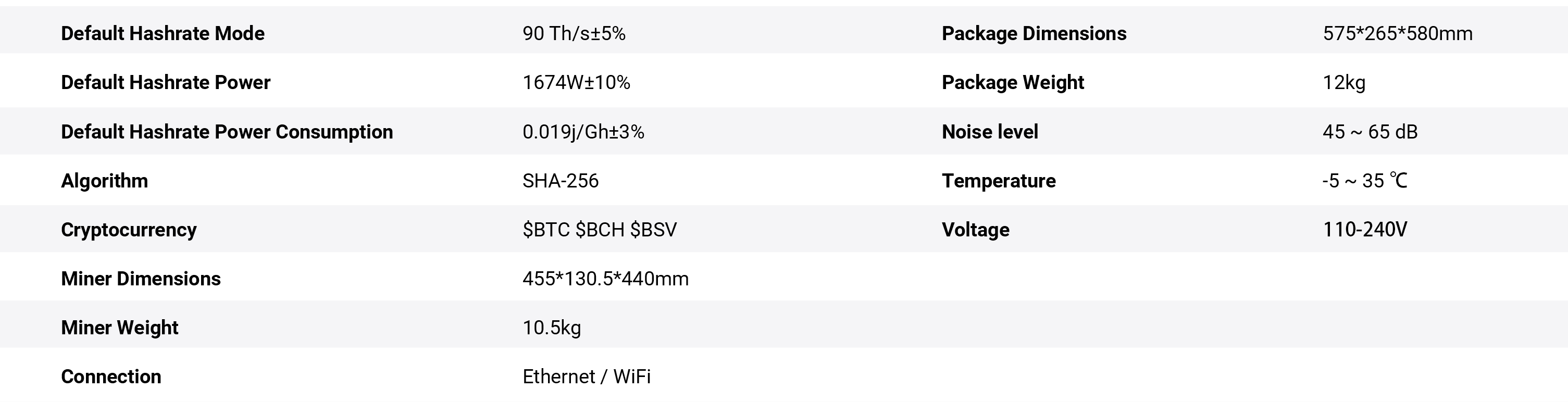Click the 1674W±10% power value
This screenshot has height=402, width=1568.
click(x=576, y=83)
